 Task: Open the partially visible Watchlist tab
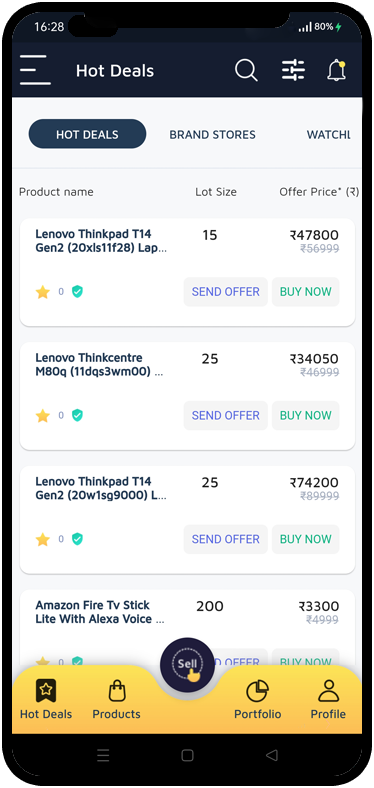(x=328, y=135)
